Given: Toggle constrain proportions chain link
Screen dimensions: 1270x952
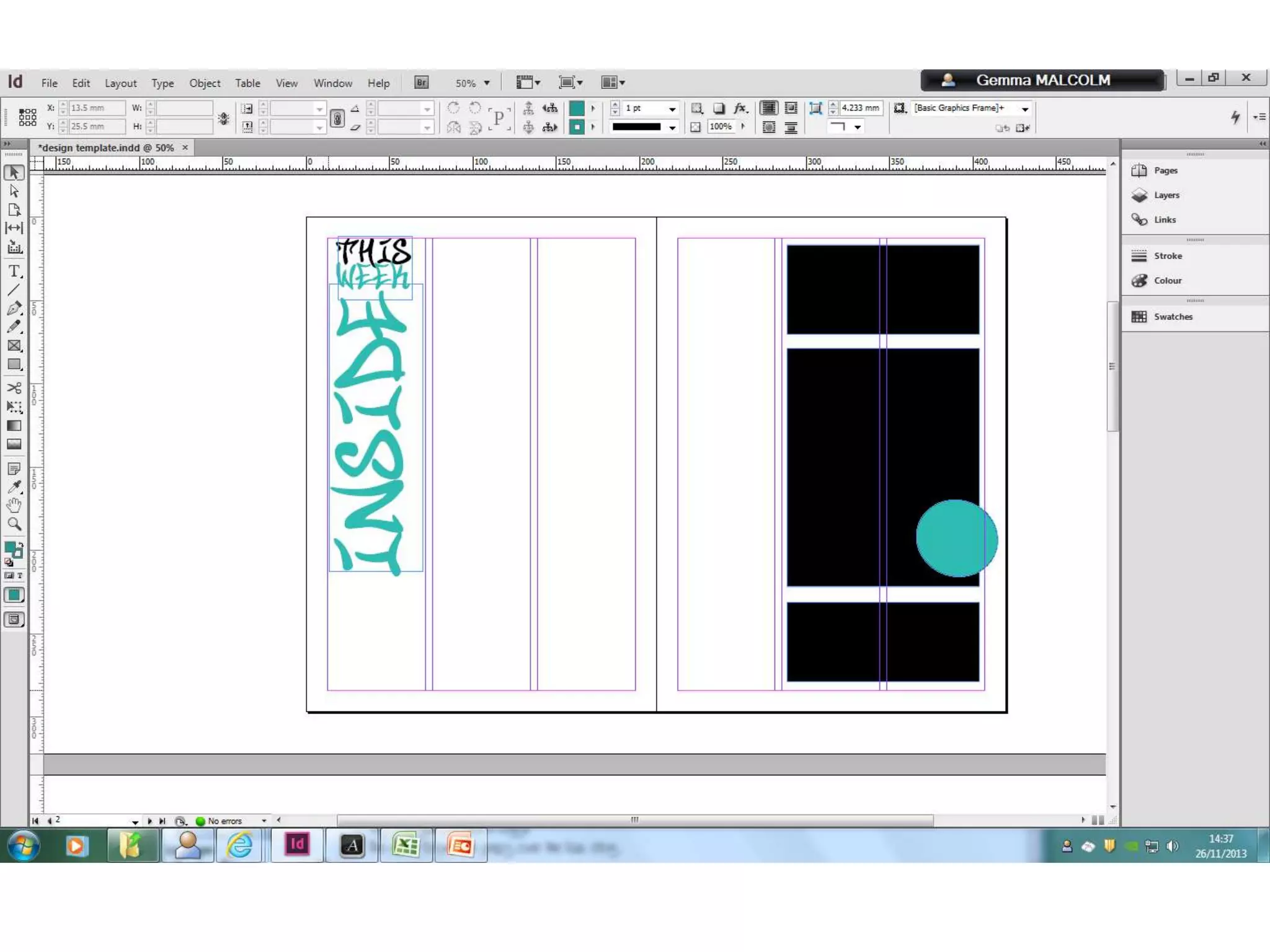Looking at the screenshot, I should click(337, 117).
